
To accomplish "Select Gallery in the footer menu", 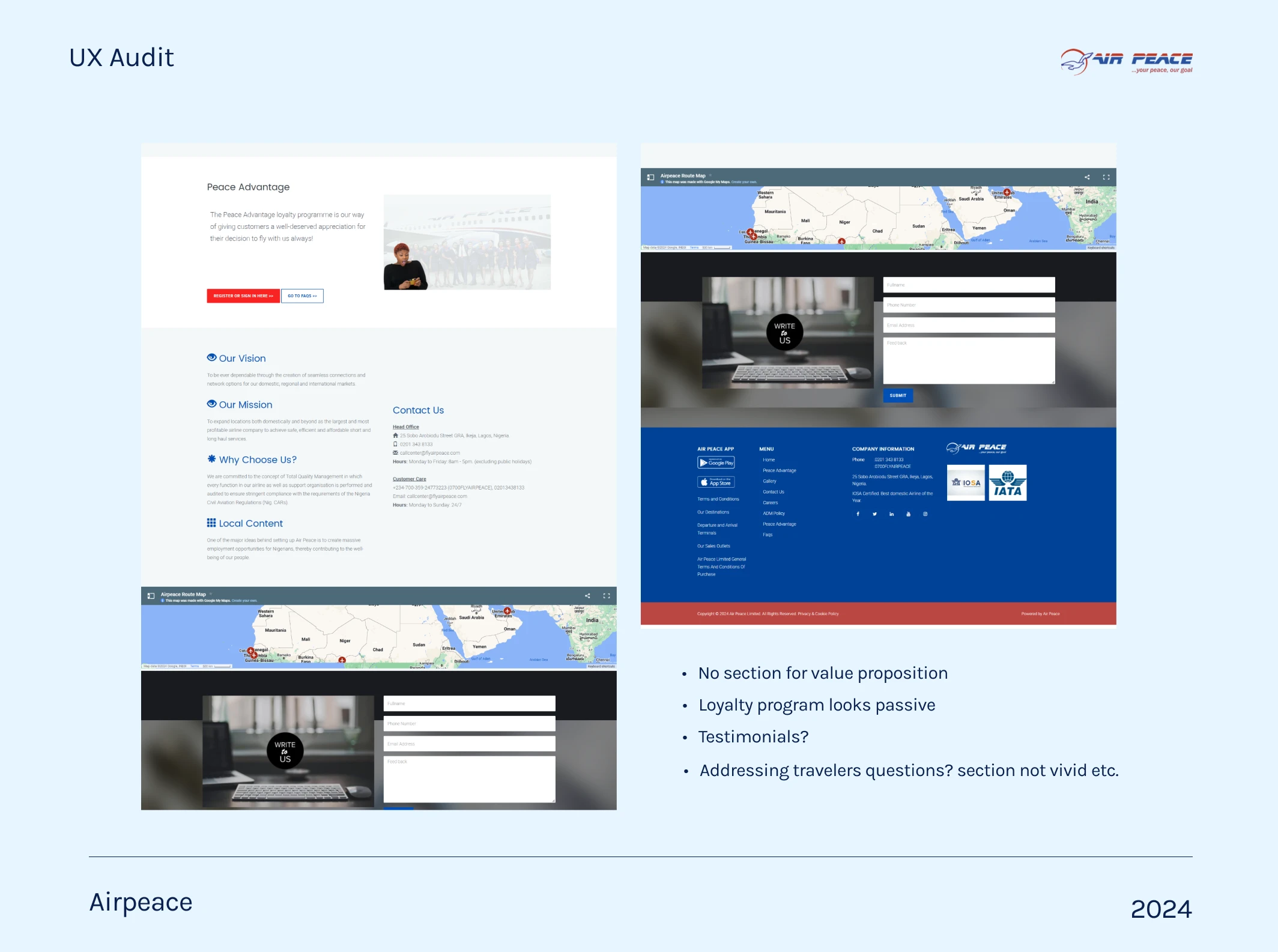I will pyautogui.click(x=769, y=481).
